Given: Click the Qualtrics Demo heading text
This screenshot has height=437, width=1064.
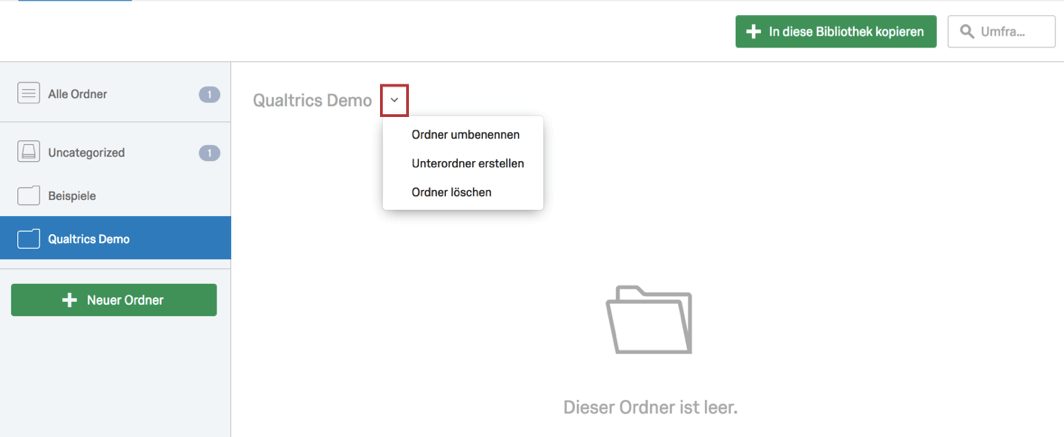Looking at the screenshot, I should pyautogui.click(x=312, y=100).
